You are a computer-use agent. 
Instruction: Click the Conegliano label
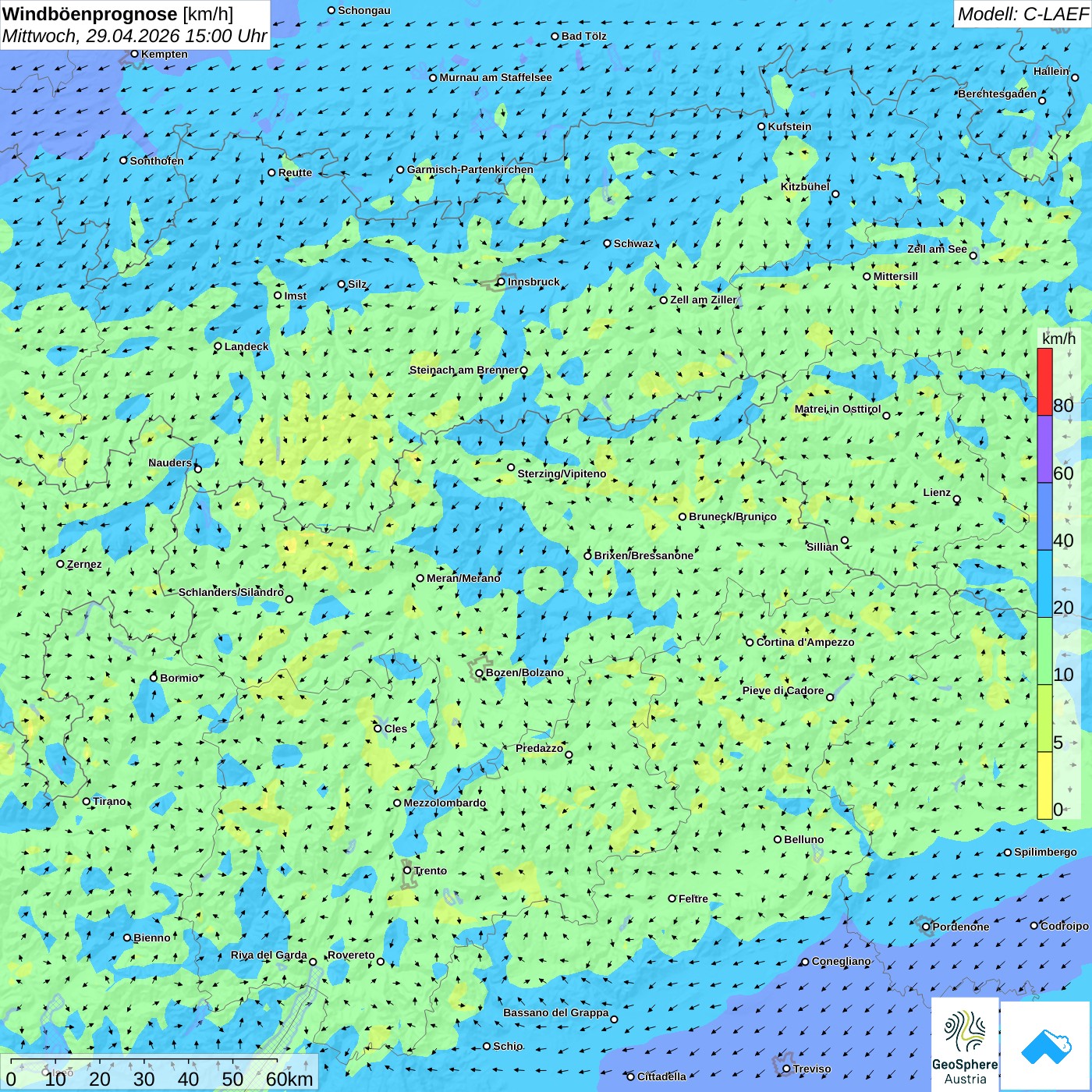pos(841,961)
